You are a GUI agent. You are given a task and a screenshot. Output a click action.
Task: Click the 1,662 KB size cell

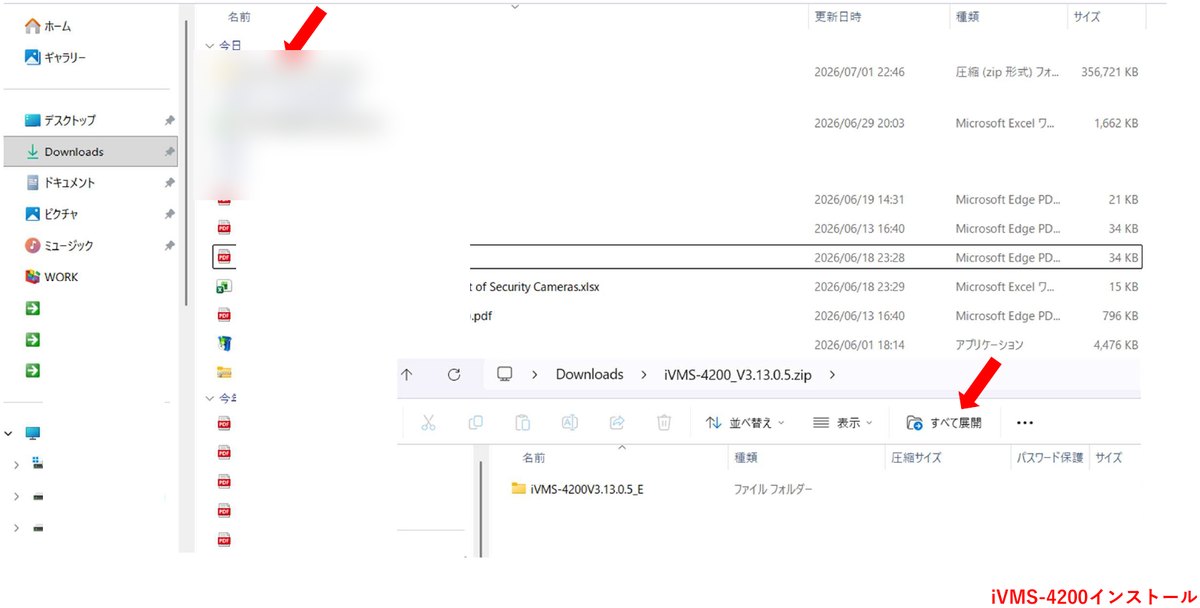[x=1115, y=123]
